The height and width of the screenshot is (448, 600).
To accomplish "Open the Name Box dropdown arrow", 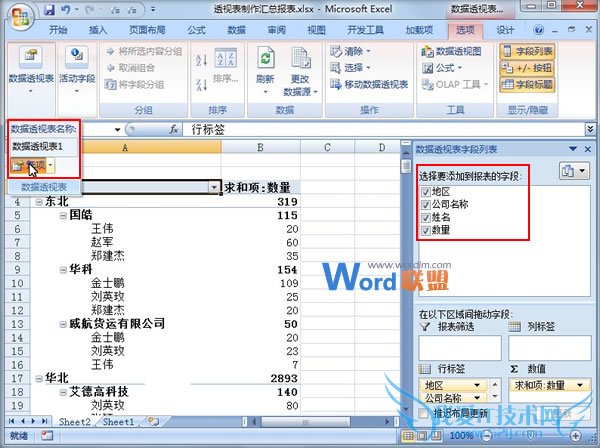I will tap(117, 130).
